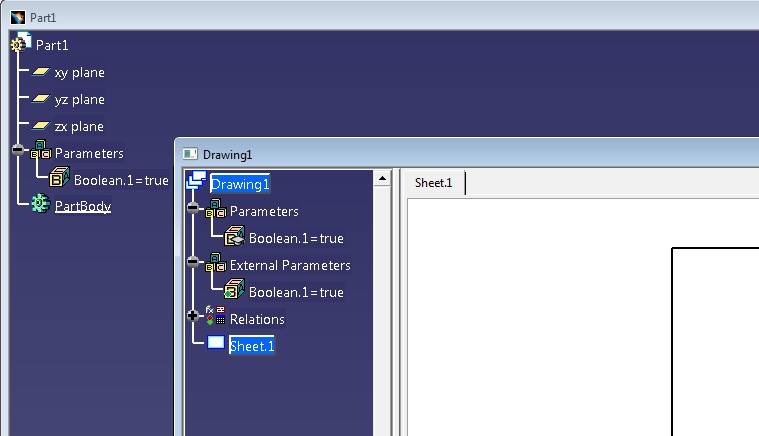Screen dimensions: 759x436
Task: Select 'Boolean.1=true' under Drawing1 Parameters
Action: pos(296,239)
